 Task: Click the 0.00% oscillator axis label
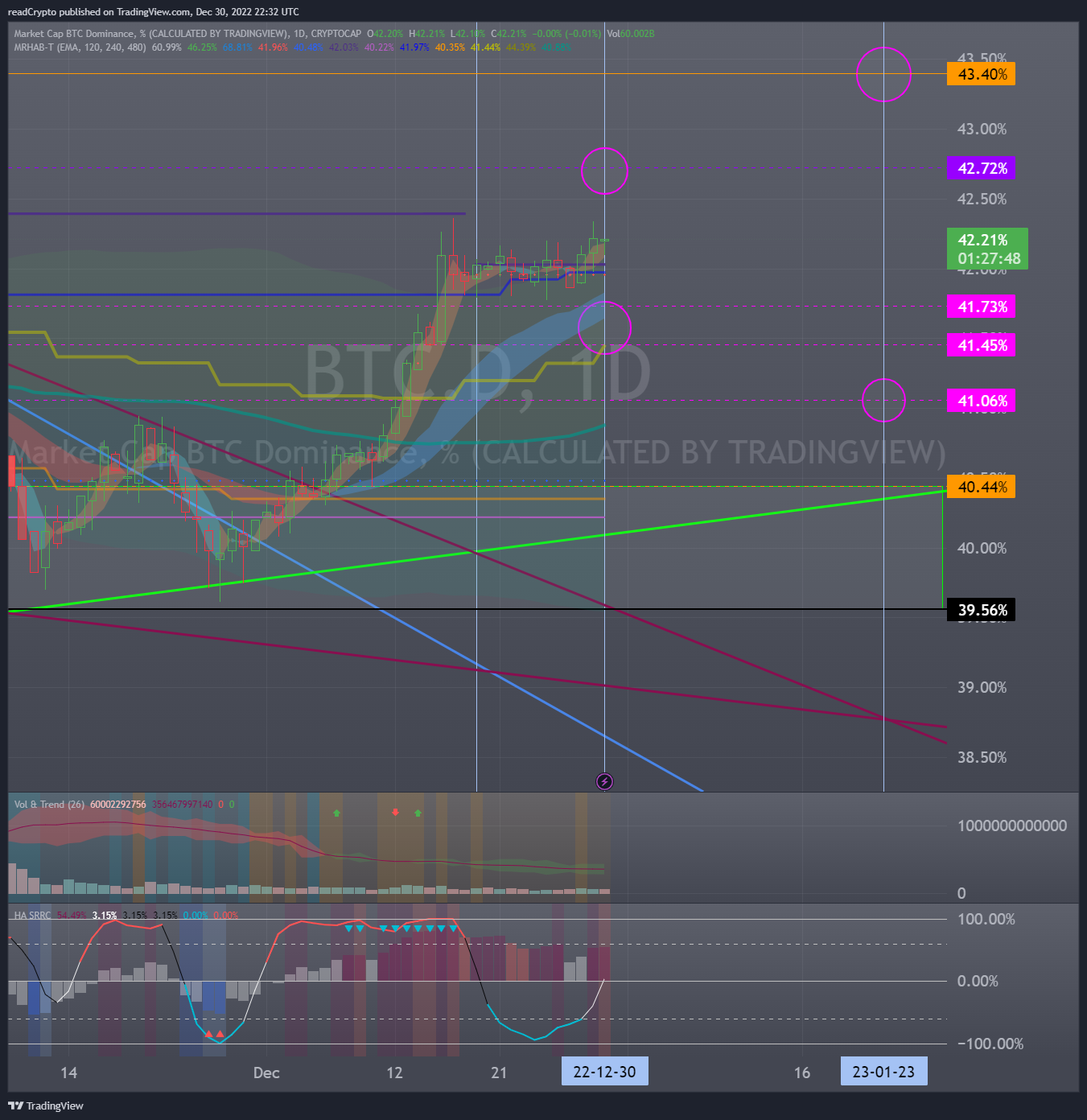(x=978, y=981)
